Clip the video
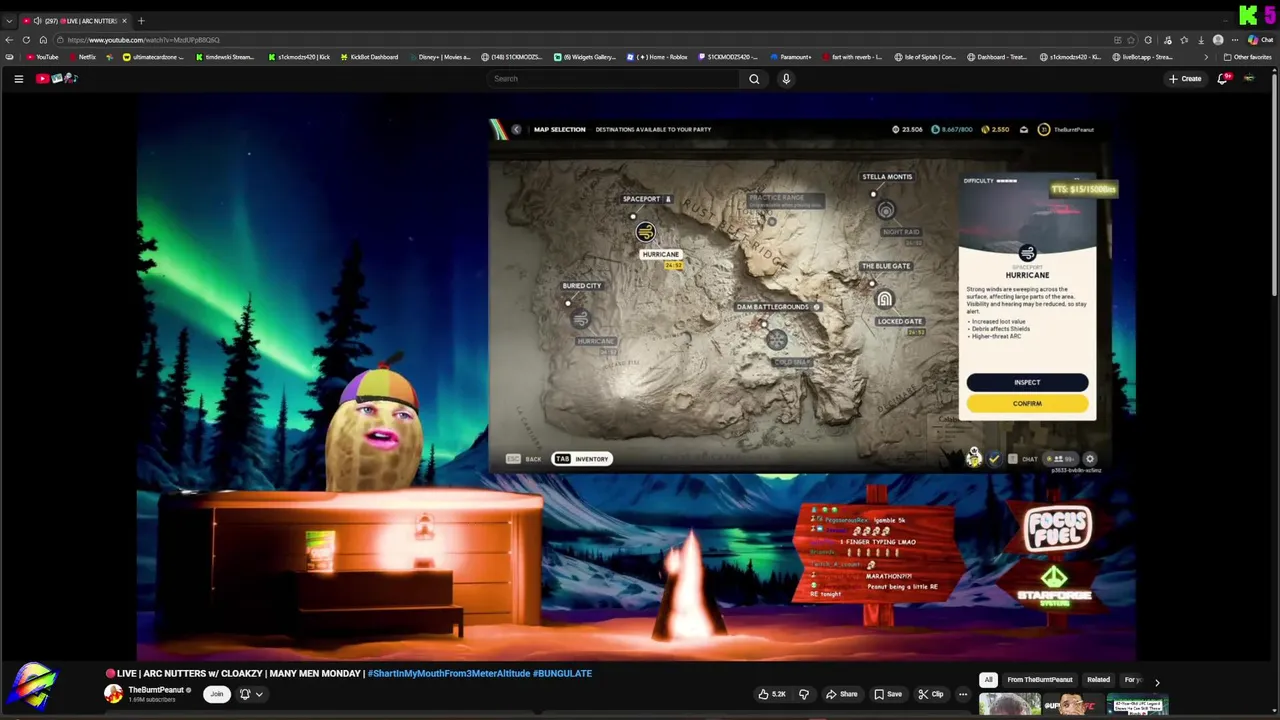Screen dimensions: 1280x720 [931, 694]
